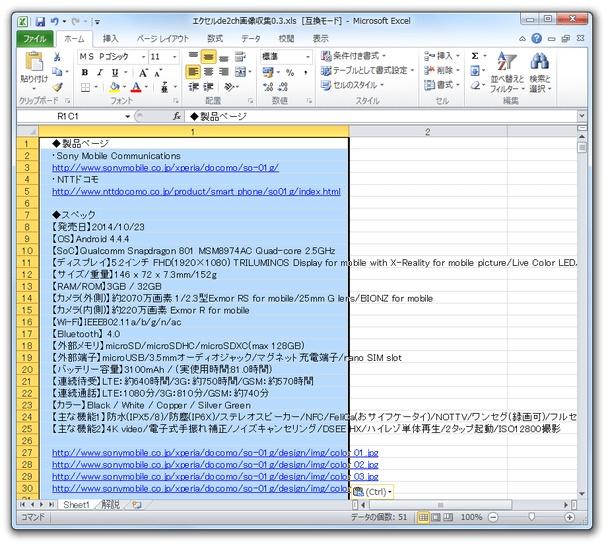Click the Comma Style icon
This screenshot has width=608, height=545.
(x=306, y=72)
